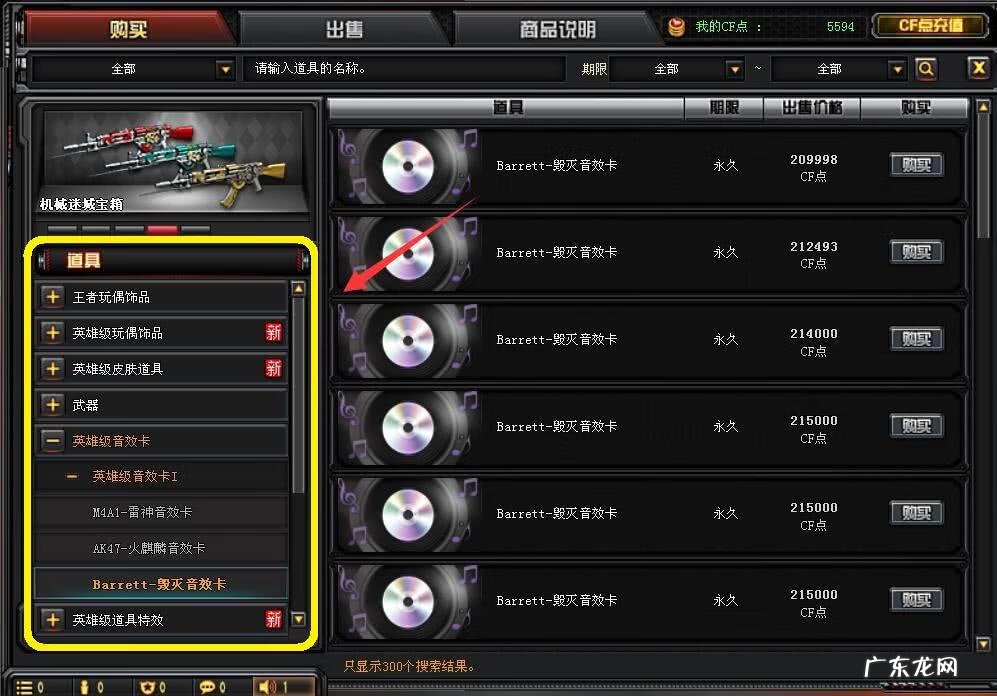997x696 pixels.
Task: Click the item name search field
Action: click(x=403, y=69)
